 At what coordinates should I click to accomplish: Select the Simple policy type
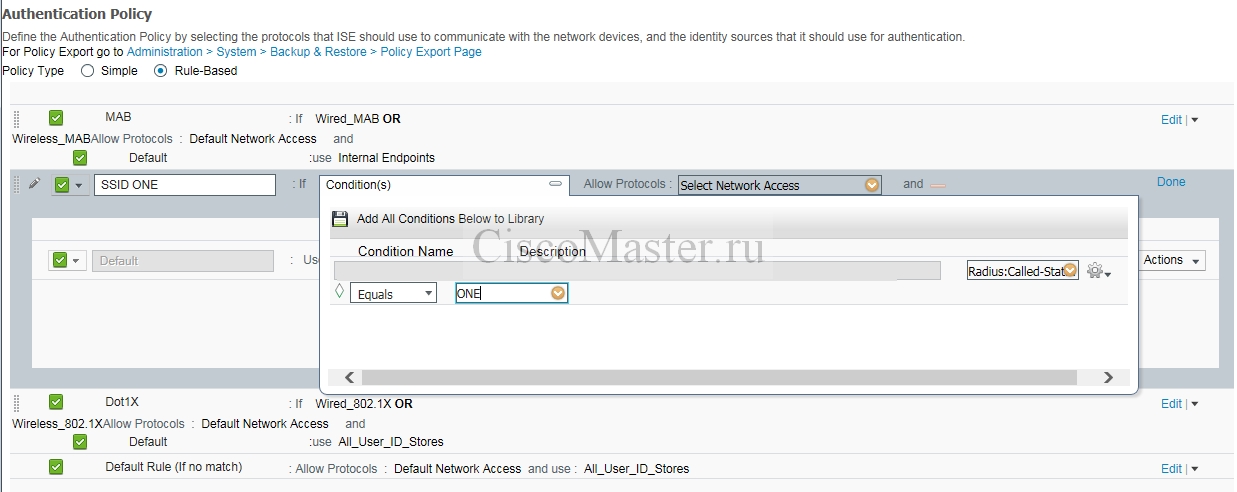tap(87, 71)
